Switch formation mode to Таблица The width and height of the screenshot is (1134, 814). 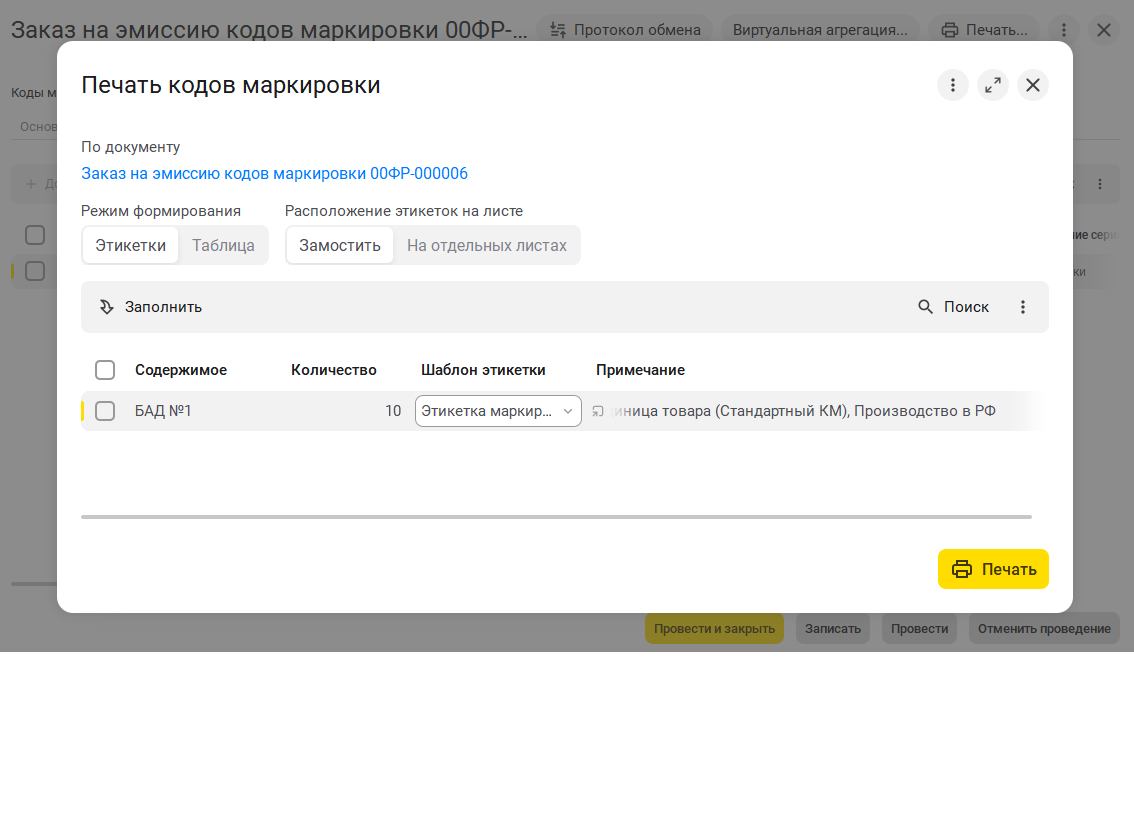(223, 246)
